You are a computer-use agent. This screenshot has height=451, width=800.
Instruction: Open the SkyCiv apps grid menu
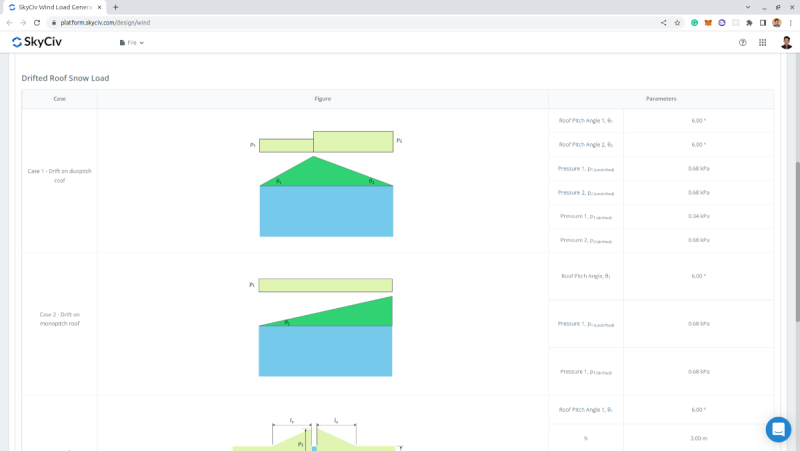pos(762,43)
